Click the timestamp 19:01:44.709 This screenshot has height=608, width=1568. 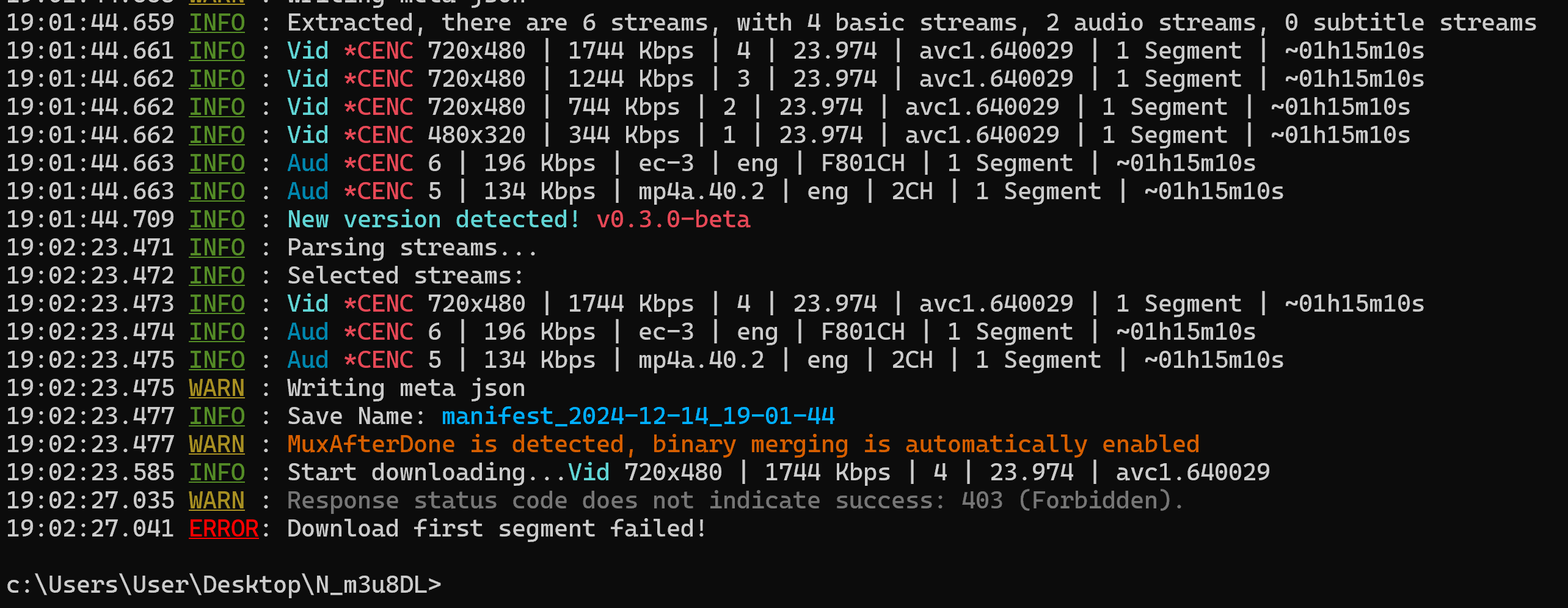point(90,219)
